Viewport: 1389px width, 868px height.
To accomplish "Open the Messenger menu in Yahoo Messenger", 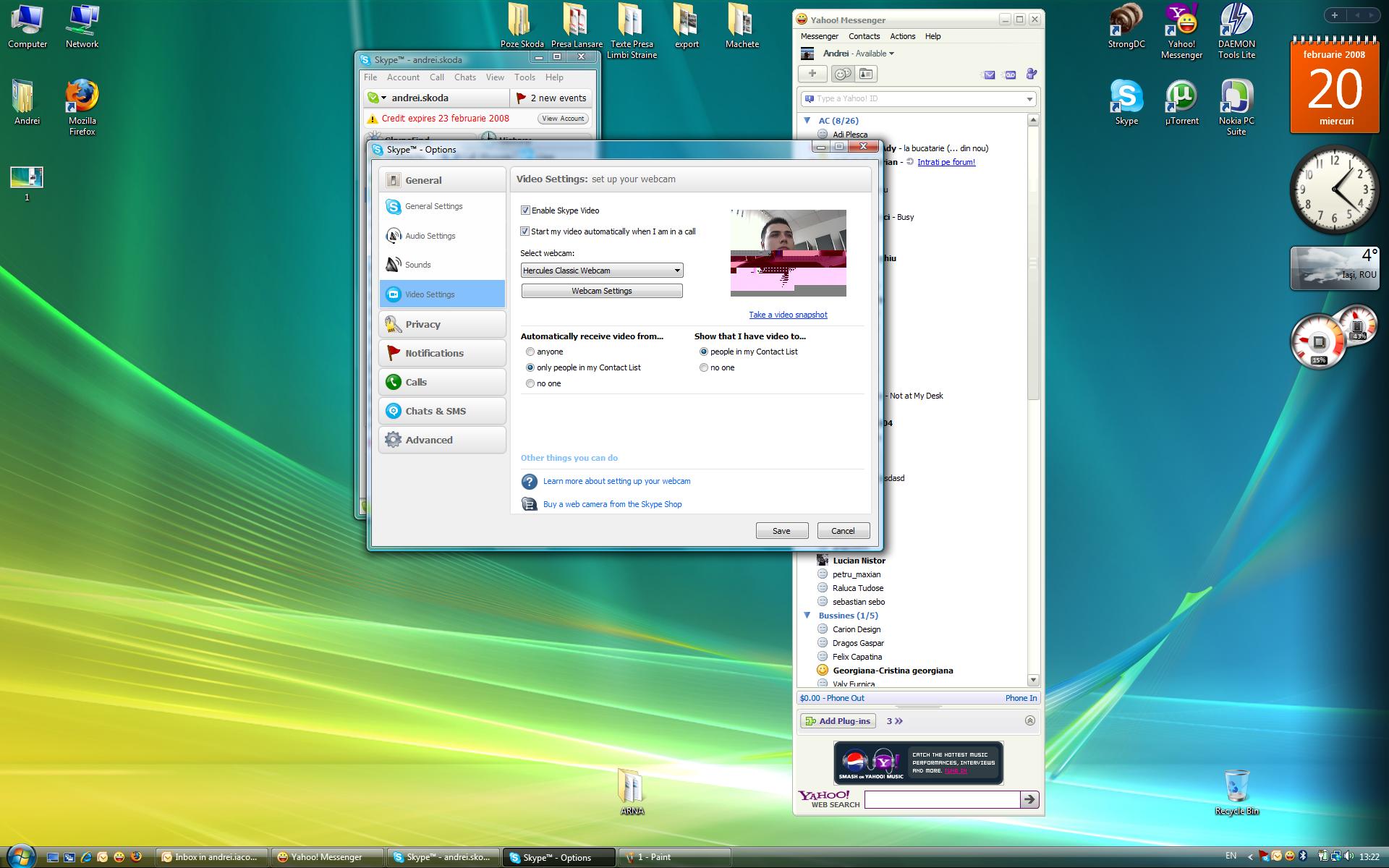I will 819,36.
